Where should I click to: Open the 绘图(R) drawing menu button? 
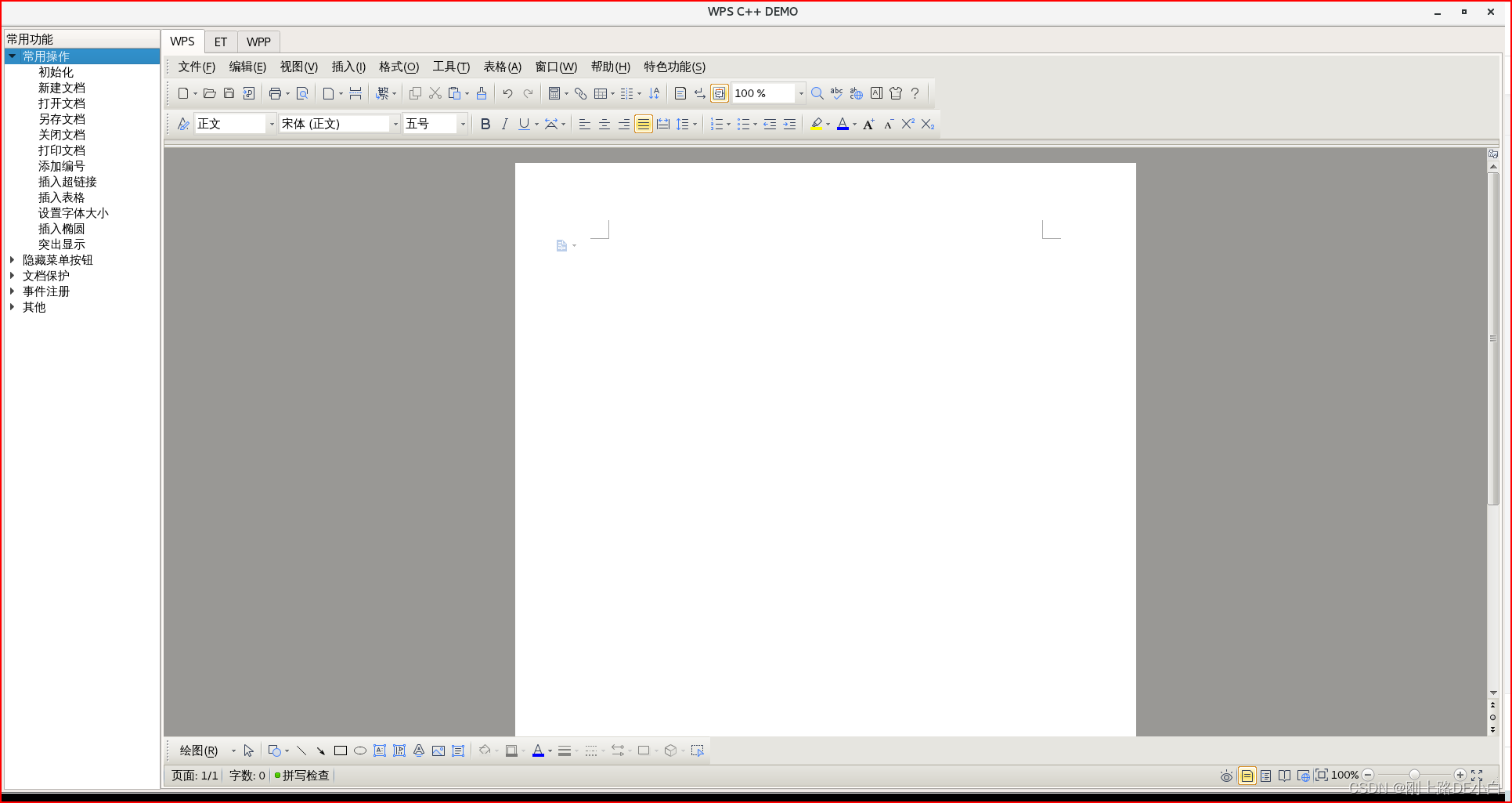199,751
